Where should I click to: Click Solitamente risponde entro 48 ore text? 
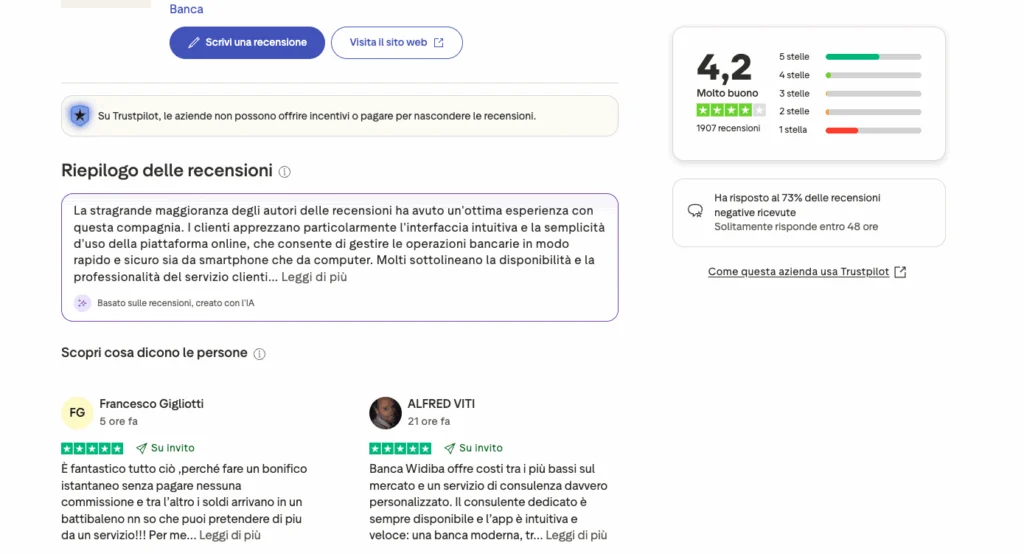point(795,227)
